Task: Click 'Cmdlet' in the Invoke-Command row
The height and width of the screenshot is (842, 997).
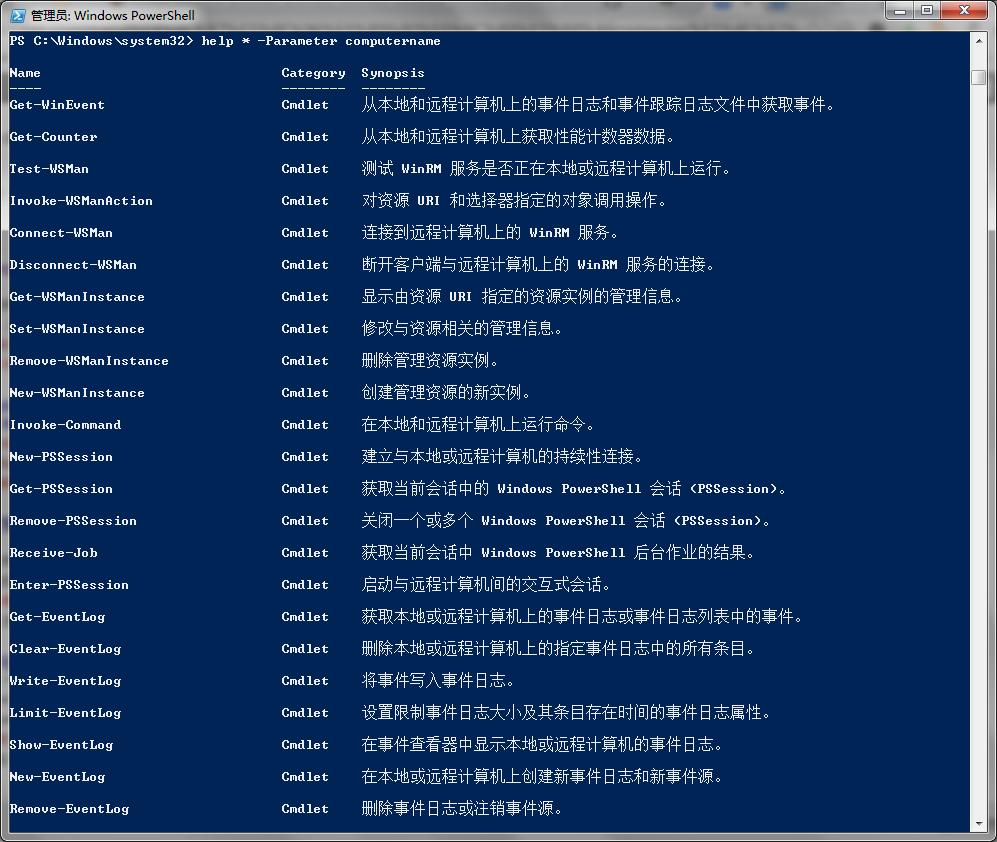Action: [305, 425]
